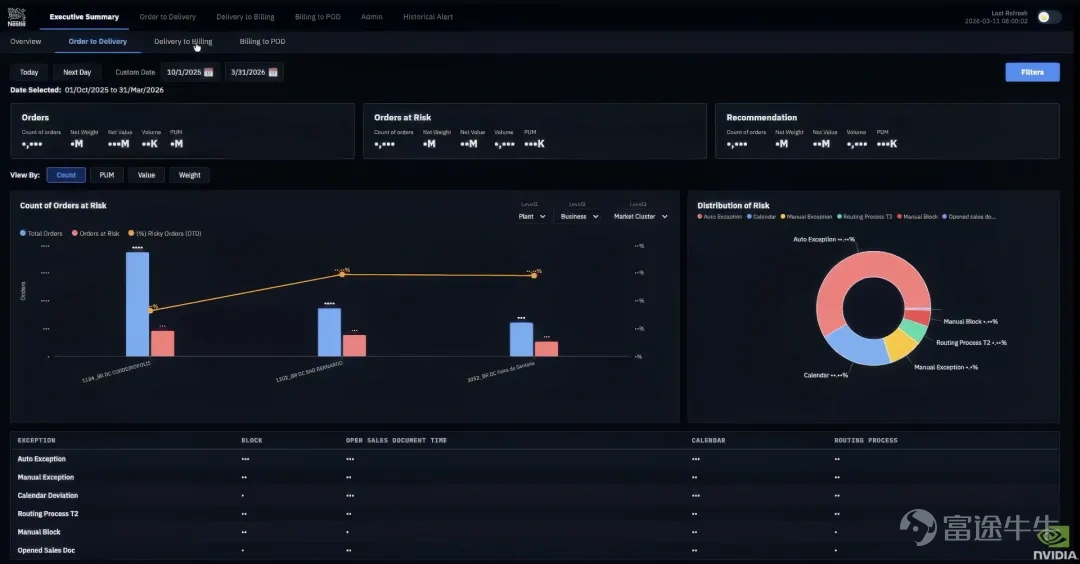Click the Auto Exception legend dot
The width and height of the screenshot is (1080, 564).
coord(700,217)
